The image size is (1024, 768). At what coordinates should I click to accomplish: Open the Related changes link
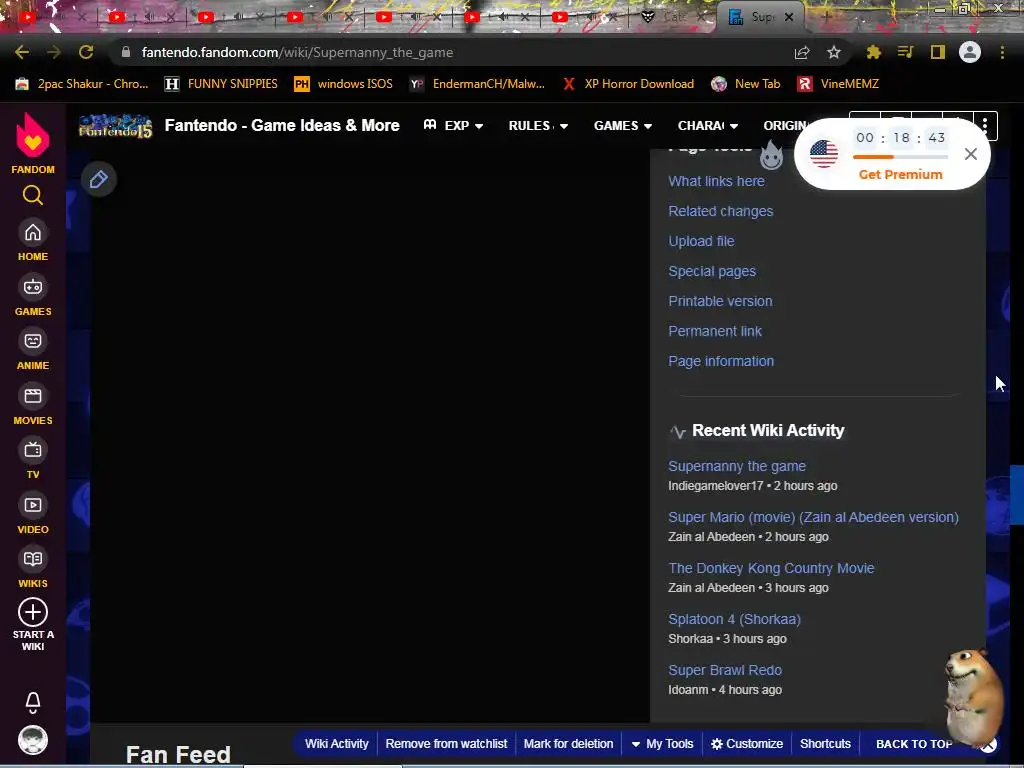click(x=720, y=212)
